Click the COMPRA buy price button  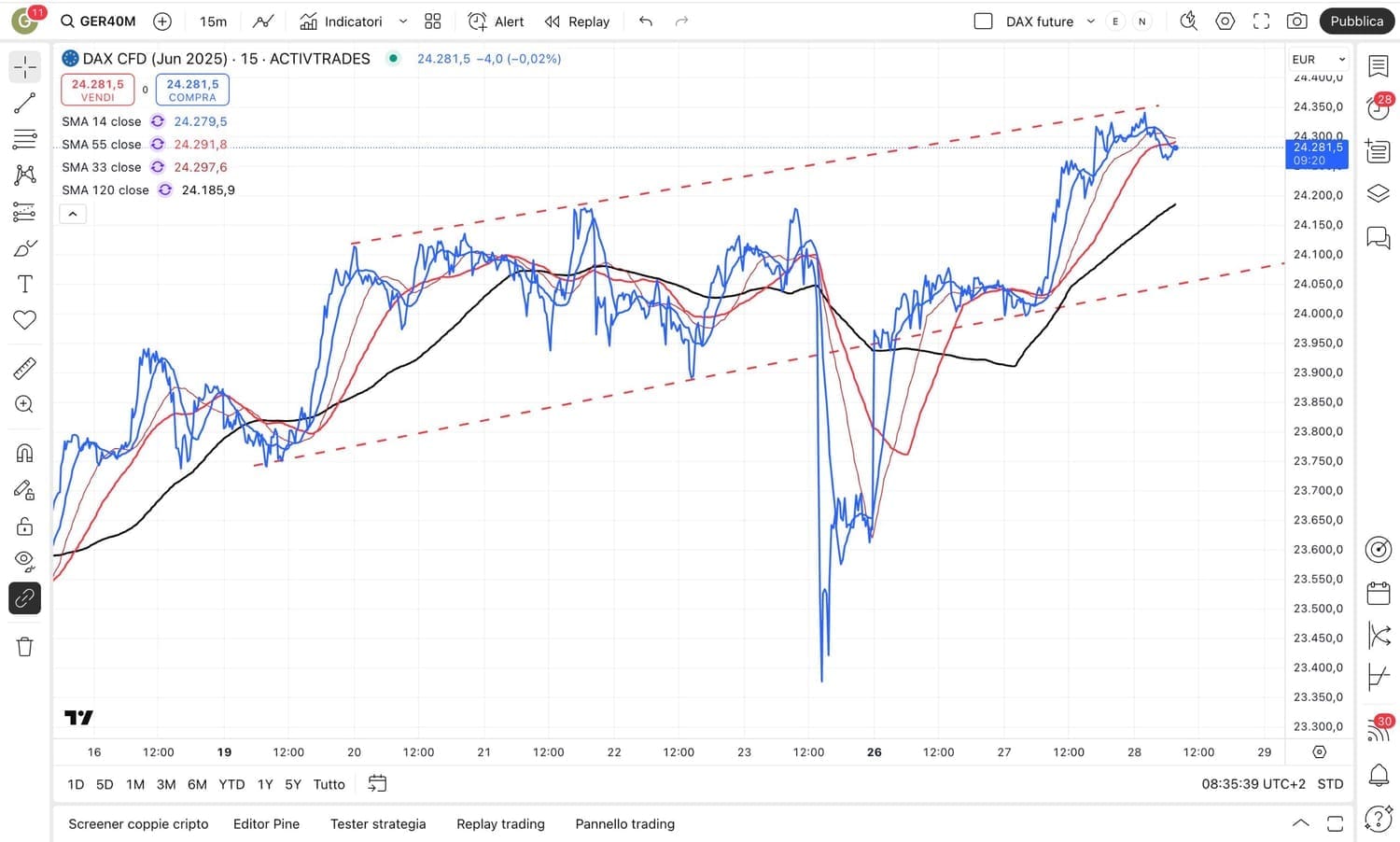pyautogui.click(x=192, y=90)
